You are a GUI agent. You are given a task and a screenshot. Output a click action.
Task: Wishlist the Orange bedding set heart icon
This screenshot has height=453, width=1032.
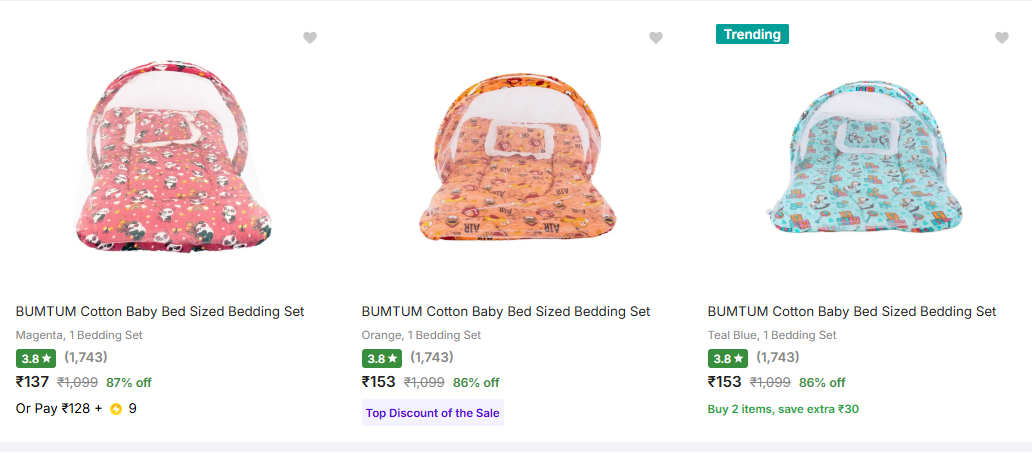point(656,38)
